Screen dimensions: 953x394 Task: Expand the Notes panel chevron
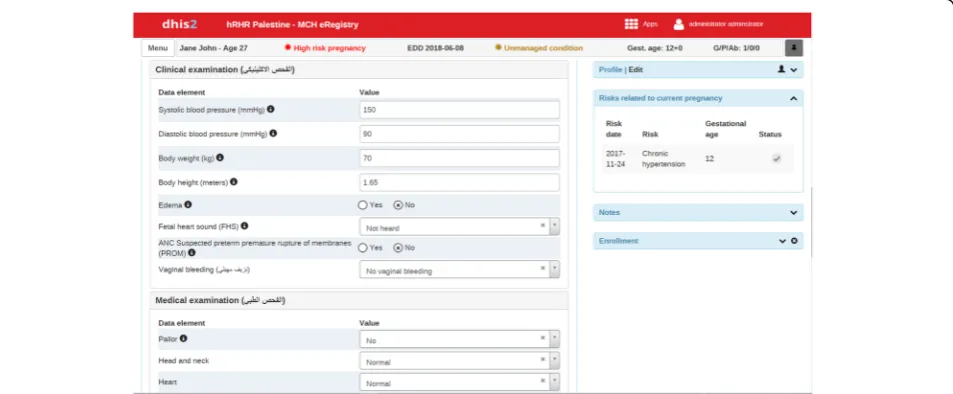pos(794,213)
